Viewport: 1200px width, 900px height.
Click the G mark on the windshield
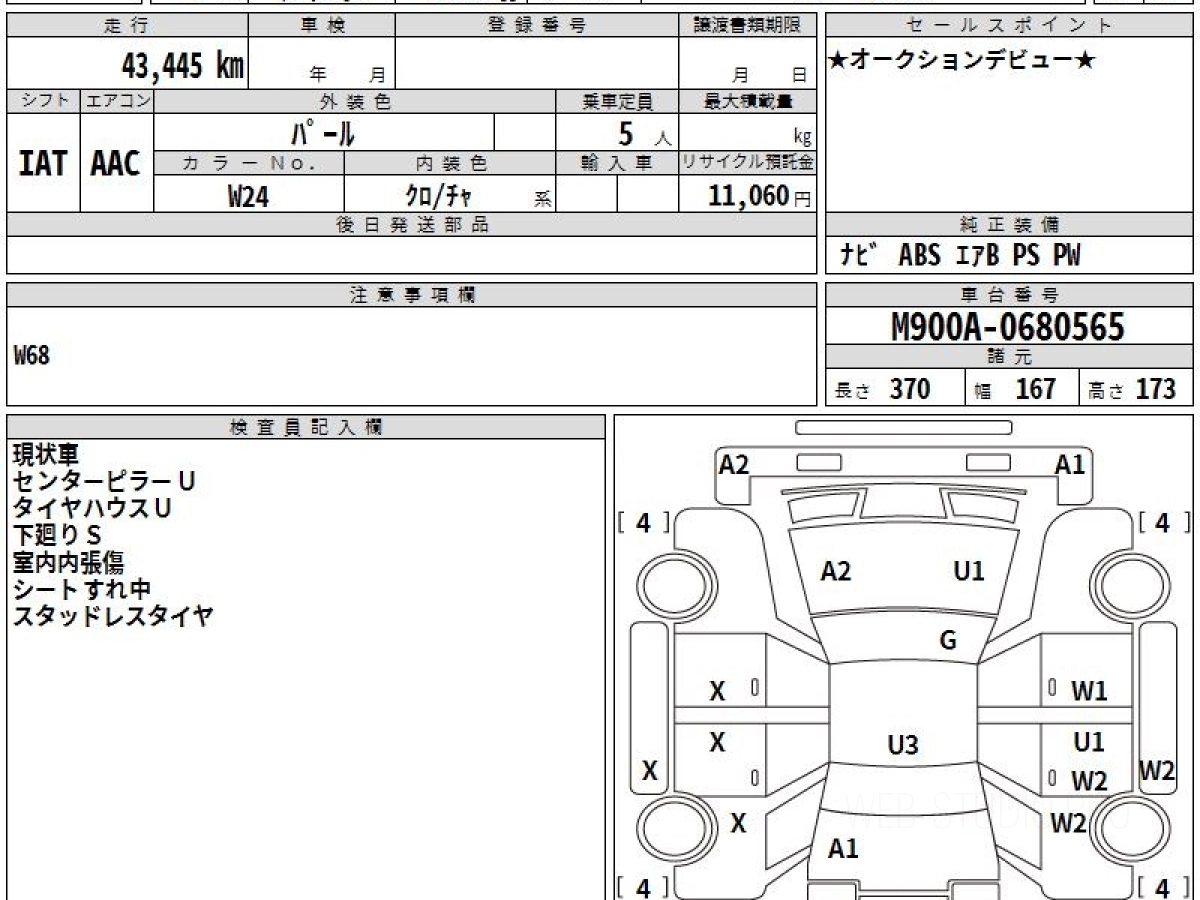(948, 640)
